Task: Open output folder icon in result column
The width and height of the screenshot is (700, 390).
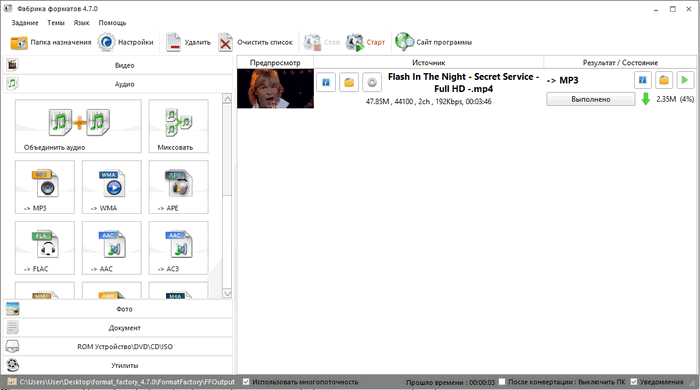Action: coord(664,81)
